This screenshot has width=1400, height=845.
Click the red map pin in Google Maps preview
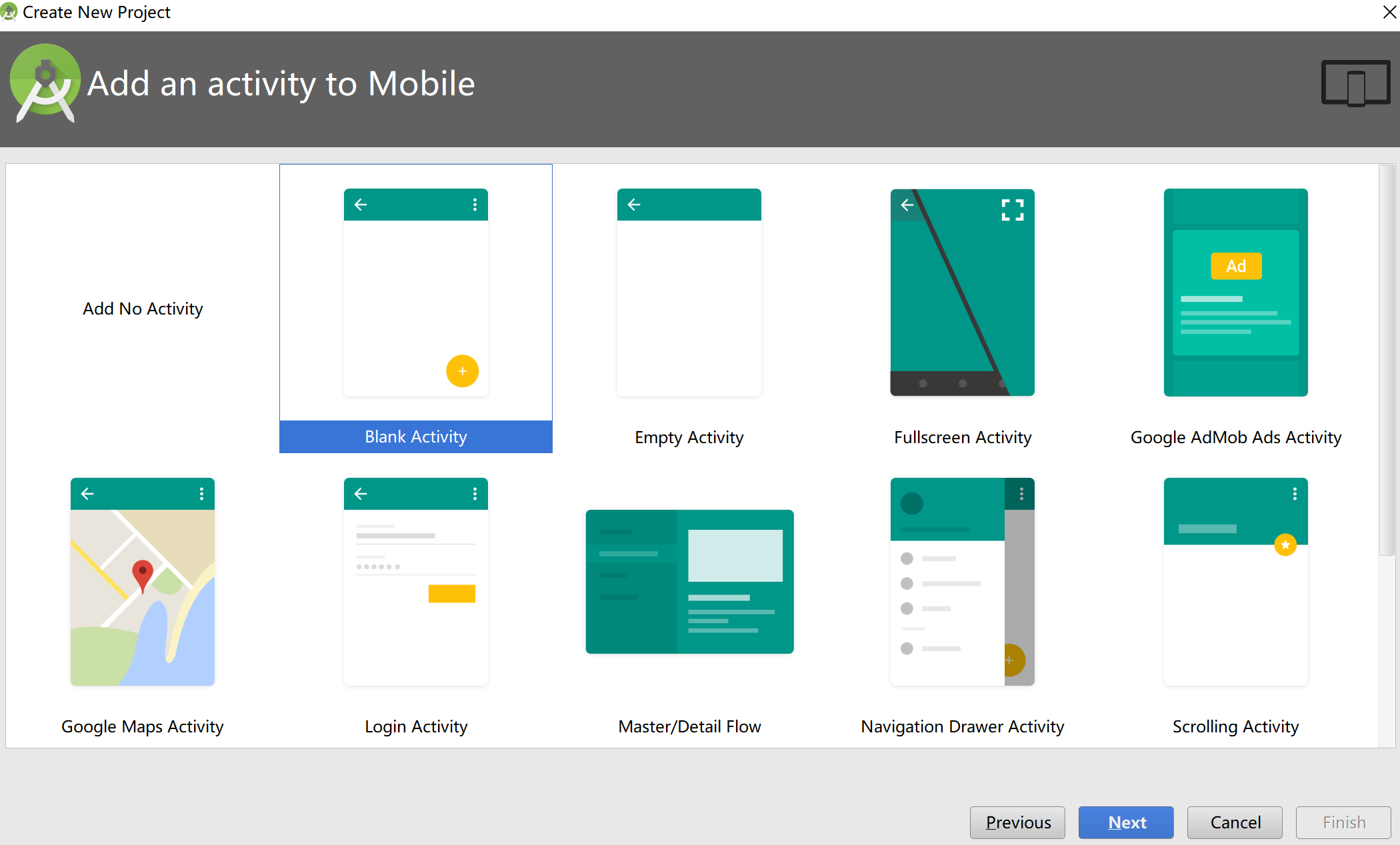click(x=142, y=572)
